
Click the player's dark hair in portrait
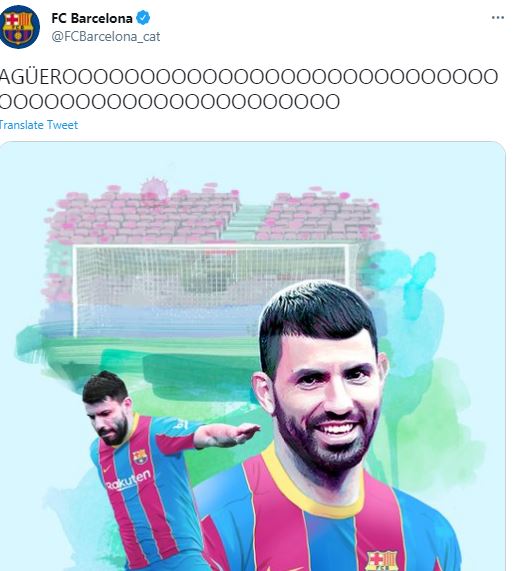[x=317, y=313]
